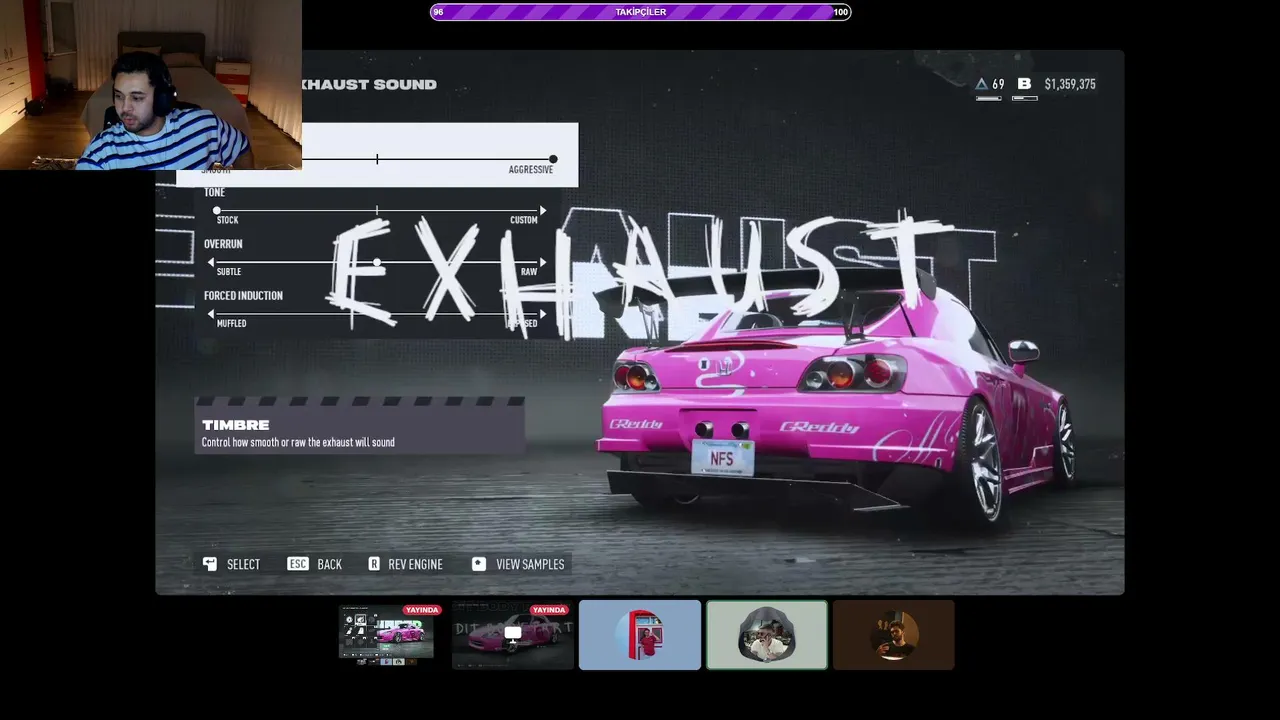Click the Tone slider handle at Stock

[x=217, y=211]
